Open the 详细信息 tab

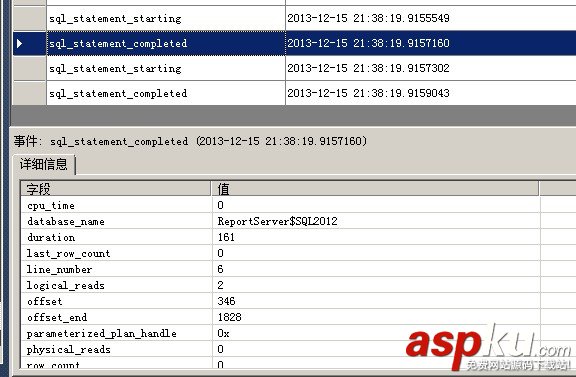click(44, 164)
